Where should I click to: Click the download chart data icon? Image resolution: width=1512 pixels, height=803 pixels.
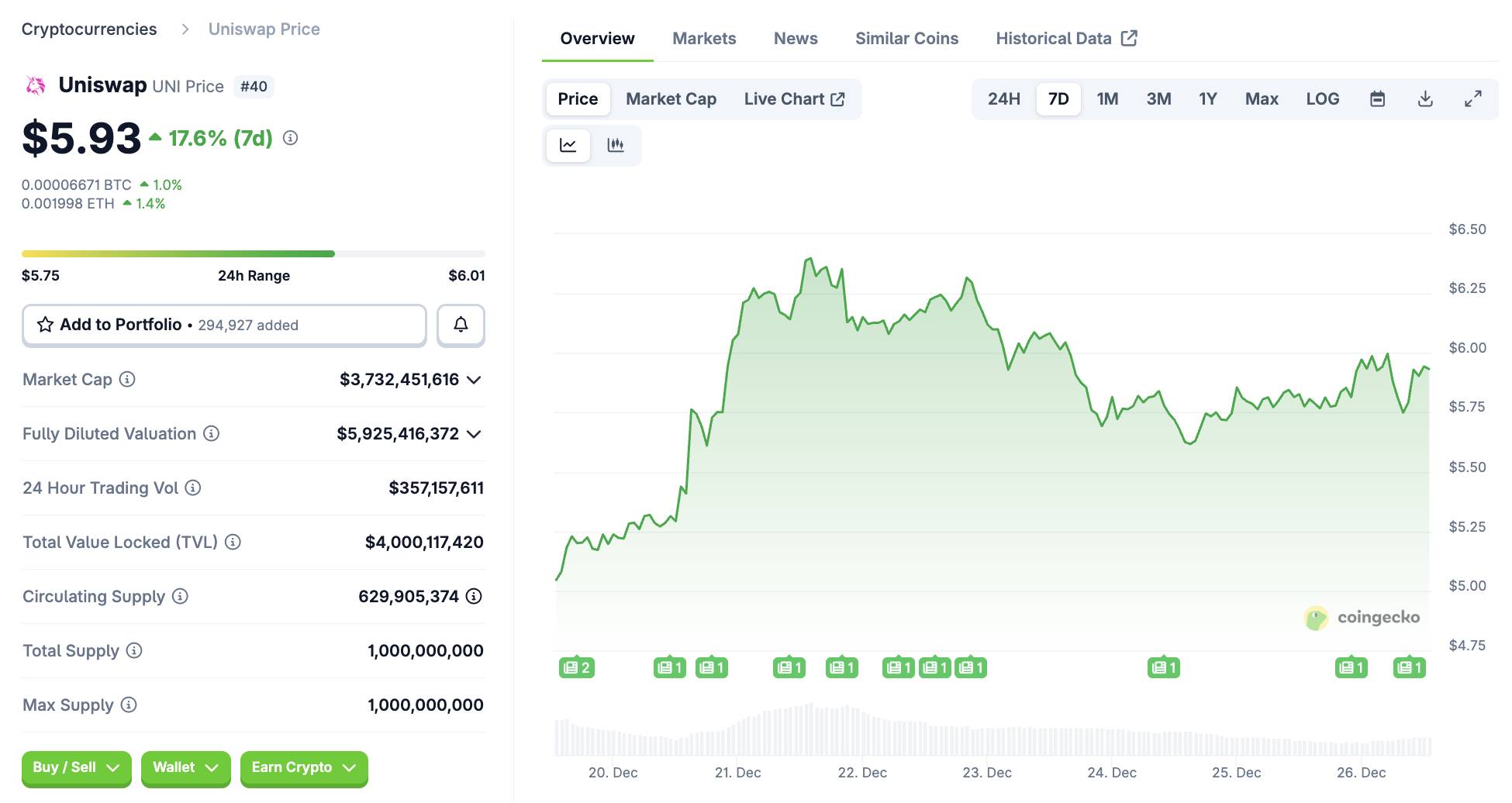(1425, 99)
